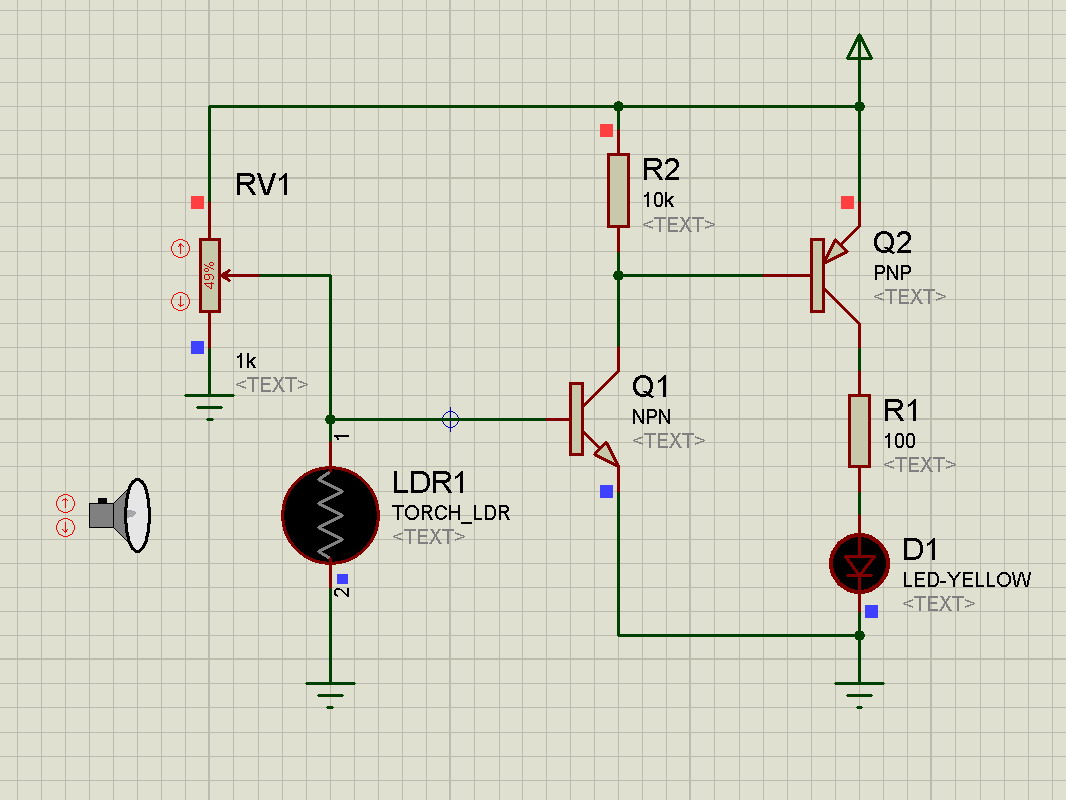Select the D1 yellow LED symbol
The image size is (1066, 800).
tap(859, 563)
